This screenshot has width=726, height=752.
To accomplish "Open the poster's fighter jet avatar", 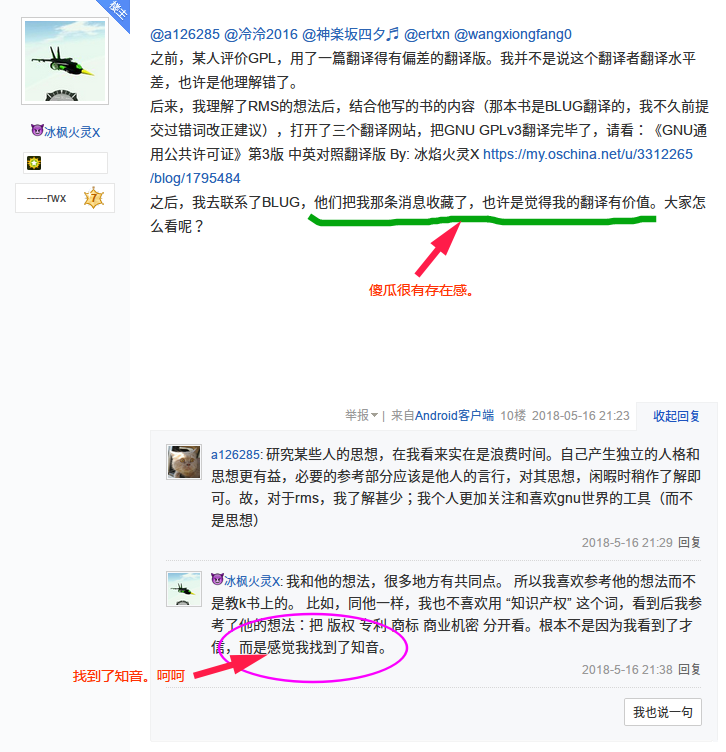I will pos(65,61).
